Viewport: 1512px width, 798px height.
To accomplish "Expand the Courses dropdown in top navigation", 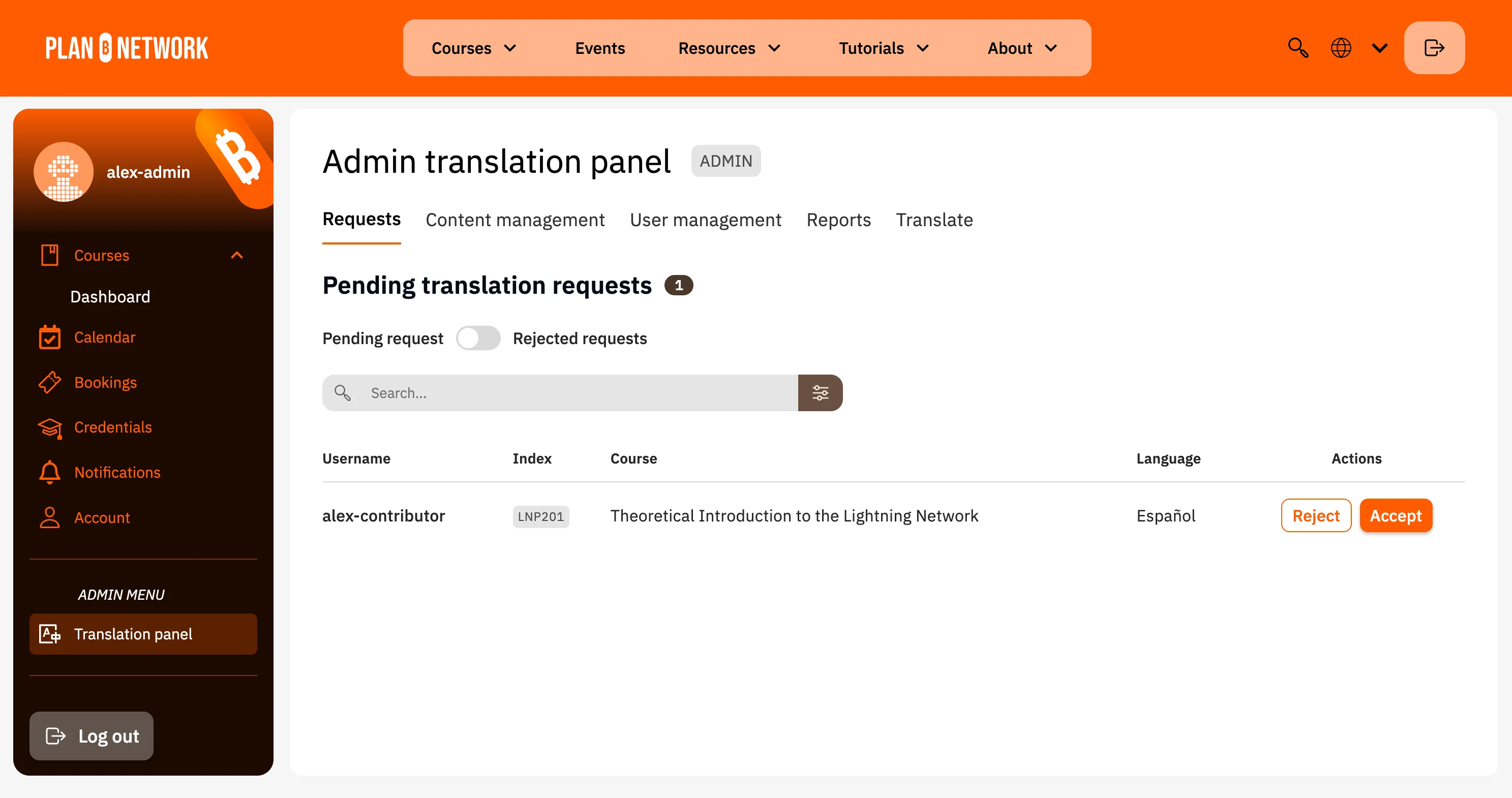I will pos(474,48).
